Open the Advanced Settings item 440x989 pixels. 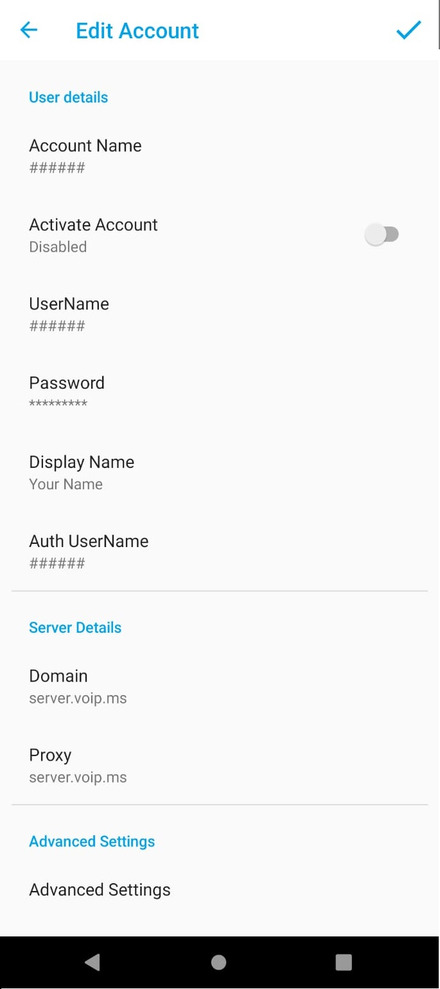click(220, 890)
